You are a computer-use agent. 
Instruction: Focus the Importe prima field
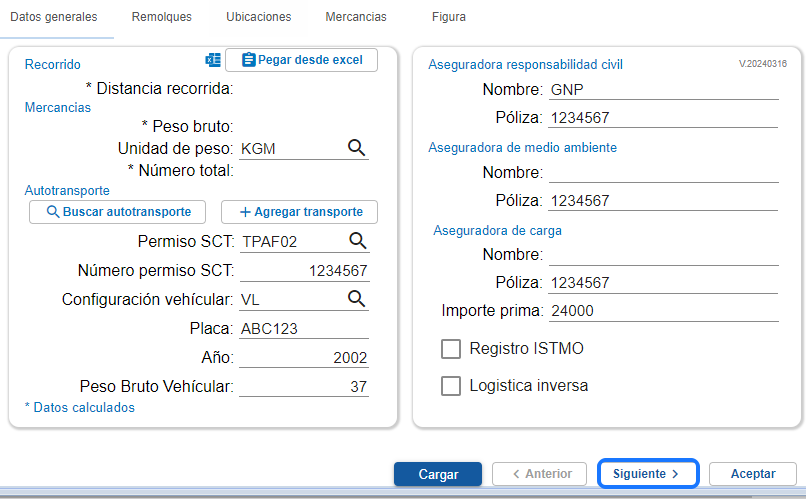pos(663,311)
